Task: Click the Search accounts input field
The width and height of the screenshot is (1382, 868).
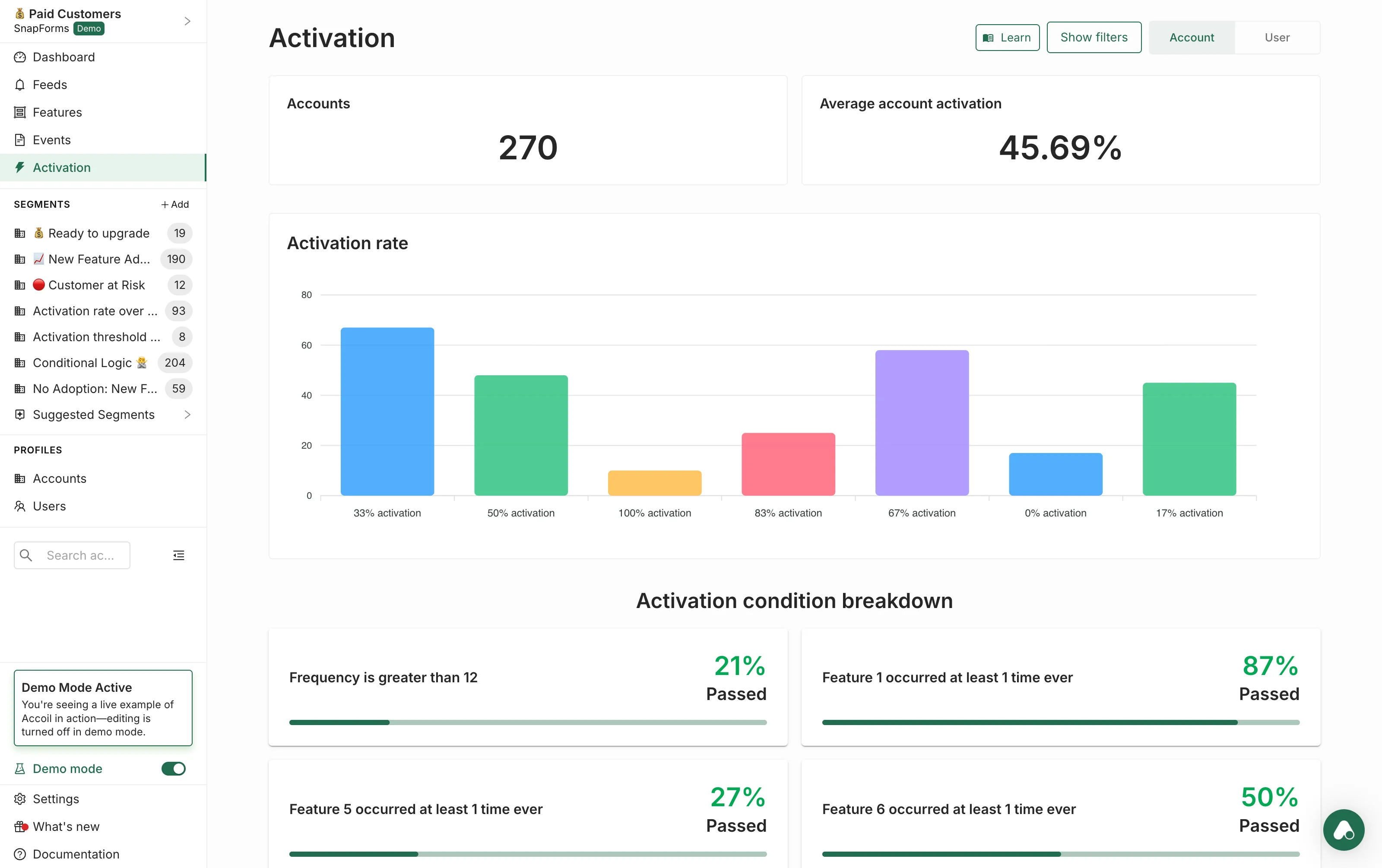Action: coord(80,555)
